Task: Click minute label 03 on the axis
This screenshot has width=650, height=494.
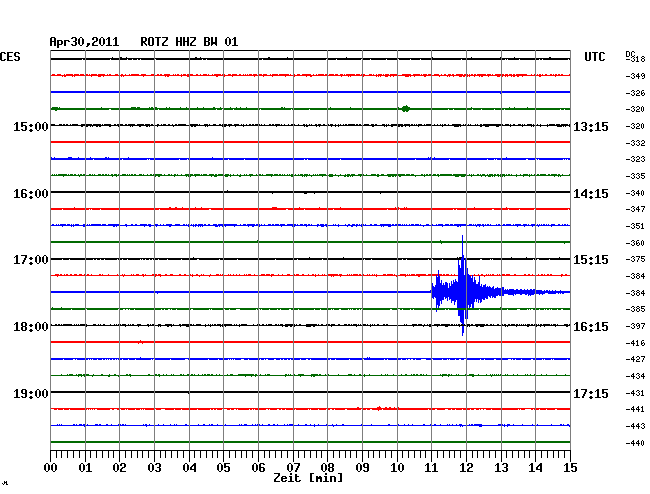Action: click(154, 468)
